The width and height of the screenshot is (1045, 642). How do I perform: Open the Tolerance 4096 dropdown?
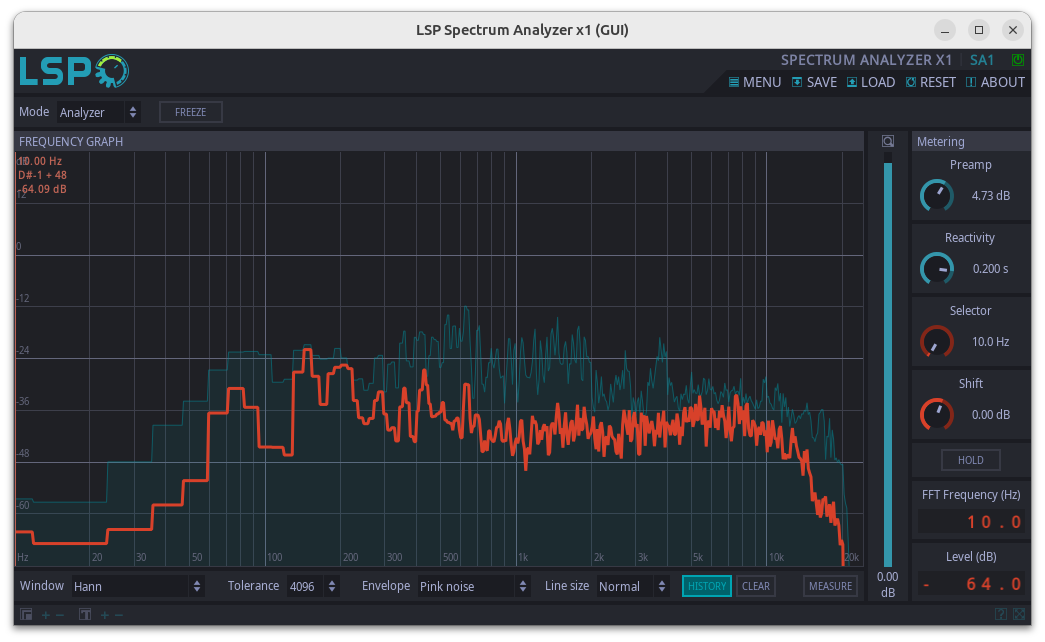(x=313, y=587)
